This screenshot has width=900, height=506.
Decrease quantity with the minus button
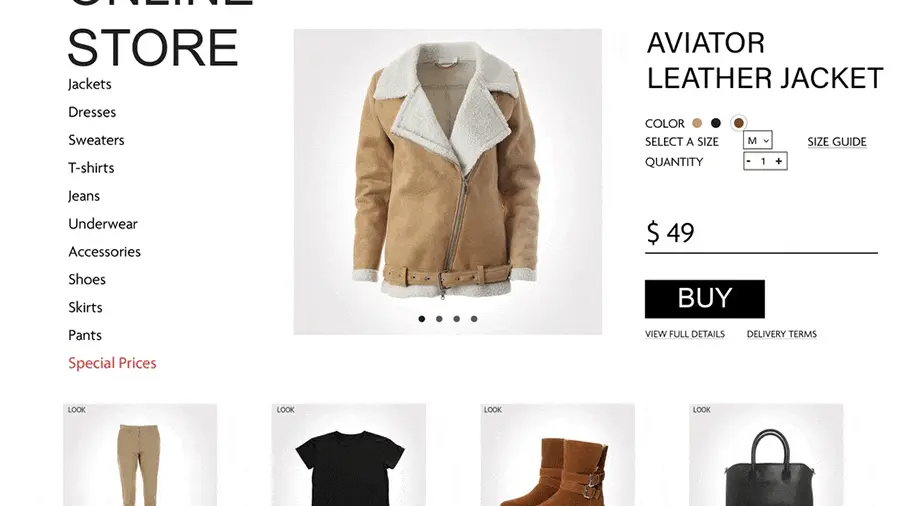click(x=748, y=161)
